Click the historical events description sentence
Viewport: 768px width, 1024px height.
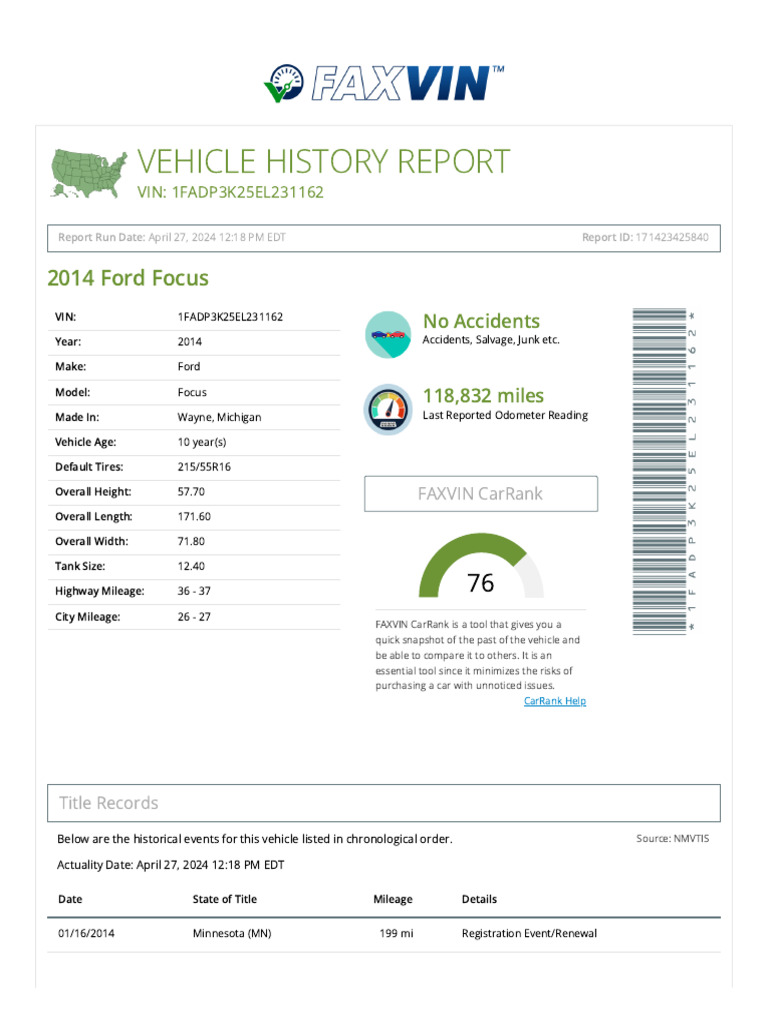[255, 839]
